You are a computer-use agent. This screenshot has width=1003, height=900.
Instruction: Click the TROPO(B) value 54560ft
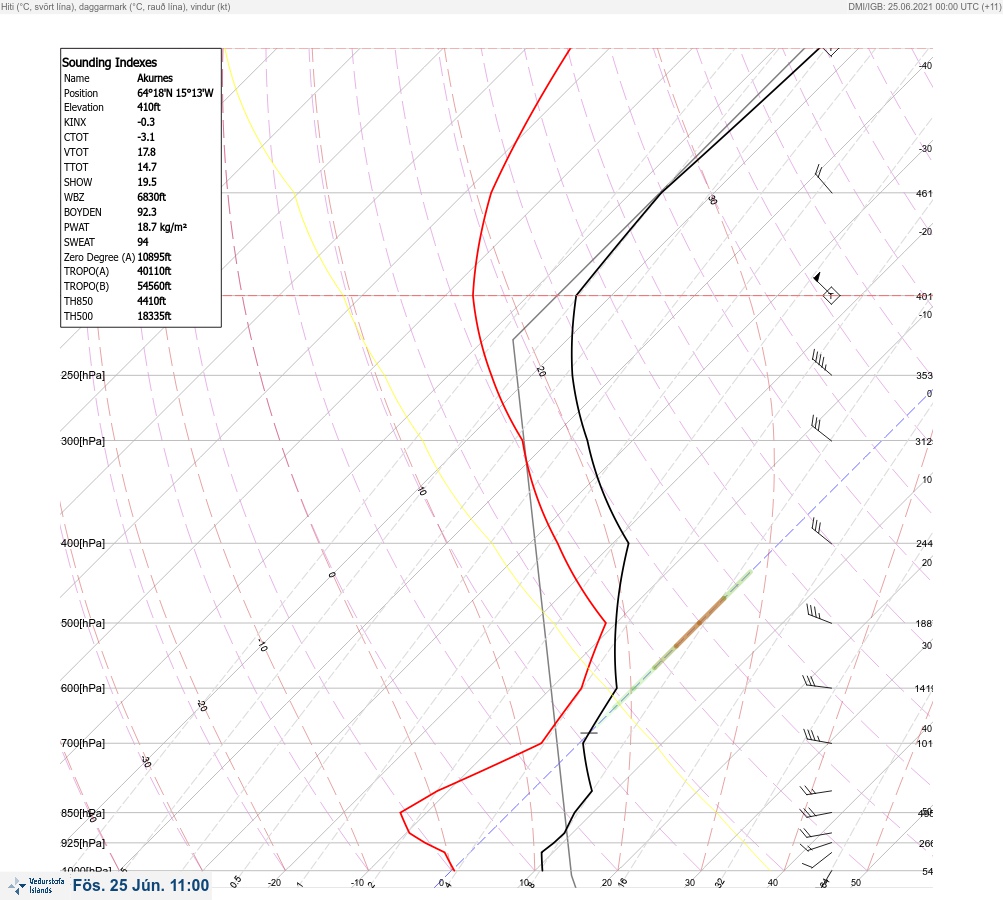[154, 286]
